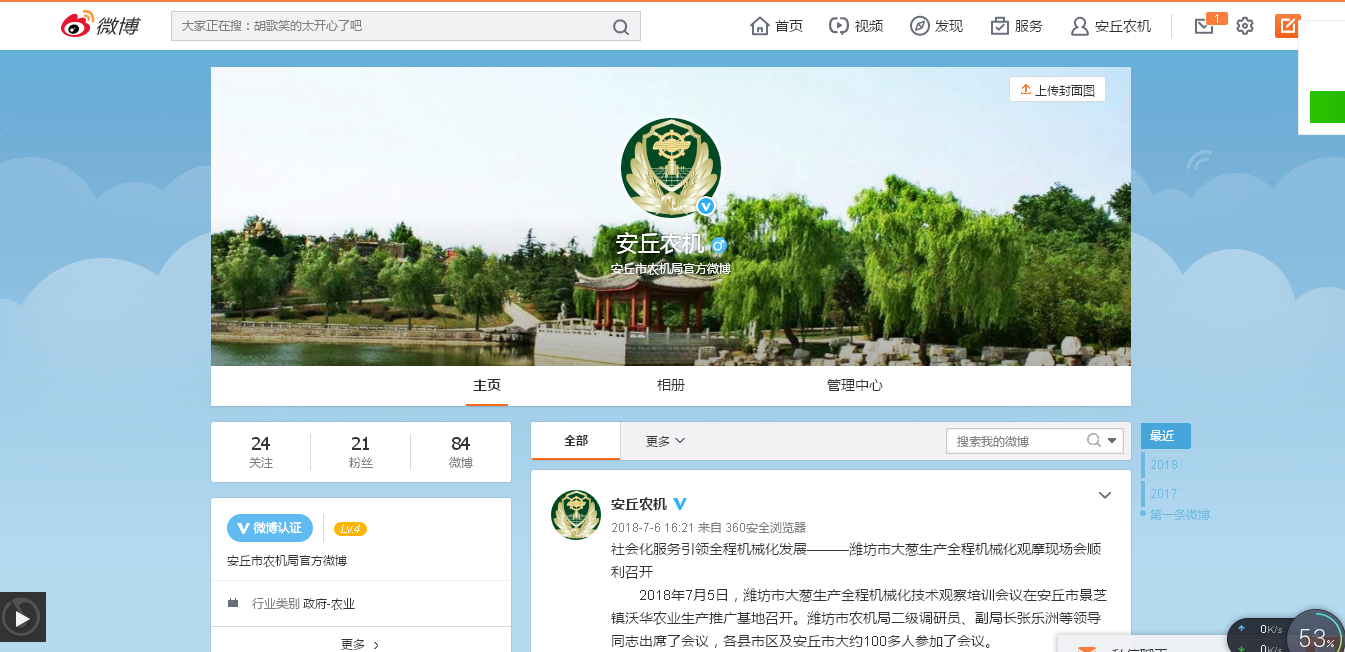Click the large profile avatar on cover

tap(670, 168)
